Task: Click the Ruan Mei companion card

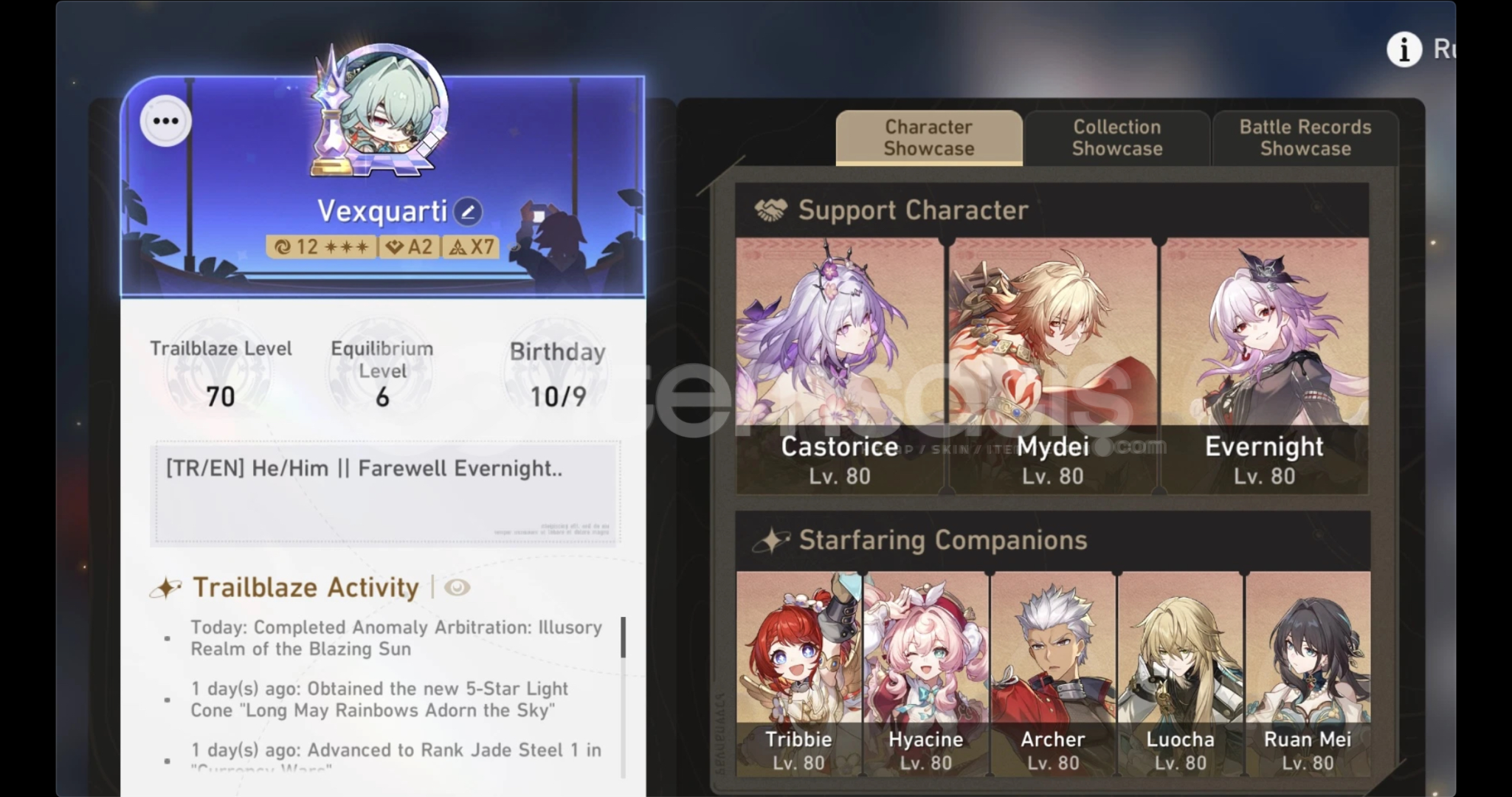Action: [1308, 673]
